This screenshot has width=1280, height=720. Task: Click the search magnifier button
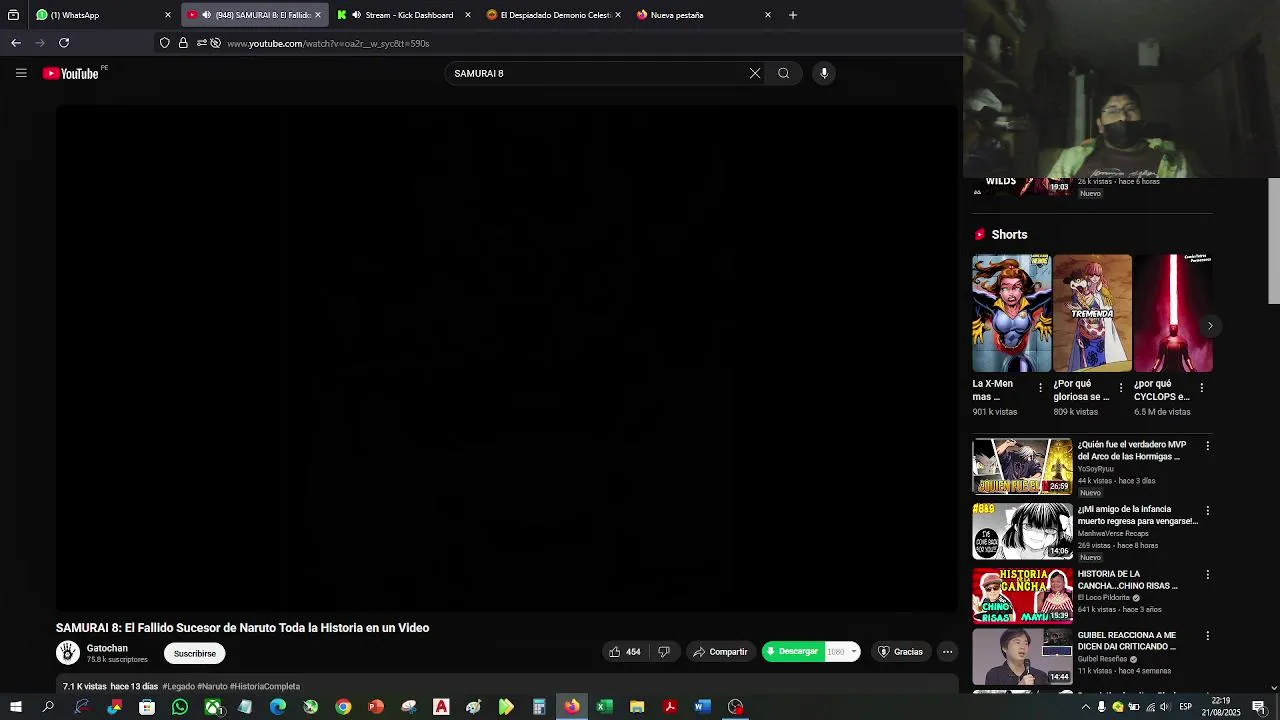pyautogui.click(x=784, y=73)
